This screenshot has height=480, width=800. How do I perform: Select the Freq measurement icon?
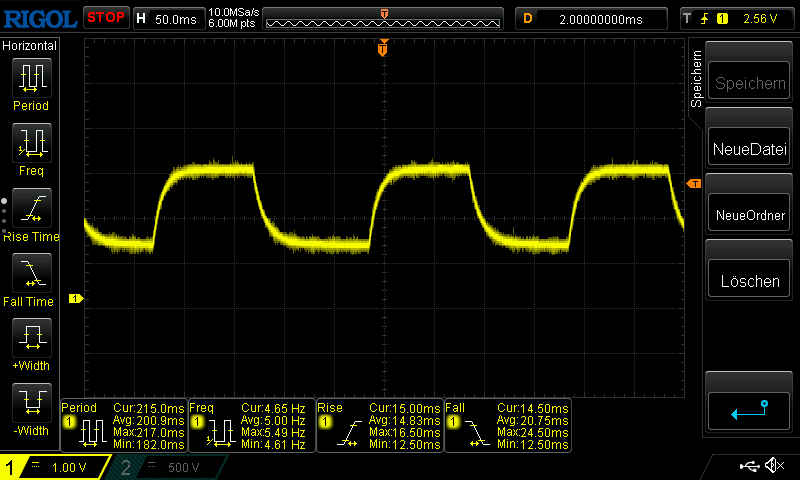click(32, 142)
